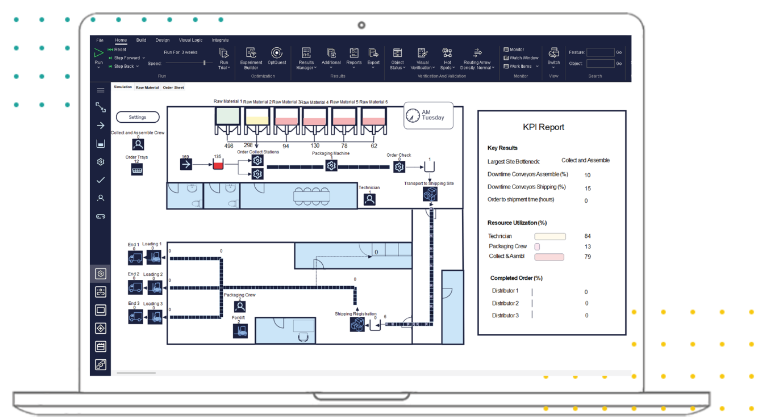
Task: Select the Order Check activity
Action: click(399, 167)
